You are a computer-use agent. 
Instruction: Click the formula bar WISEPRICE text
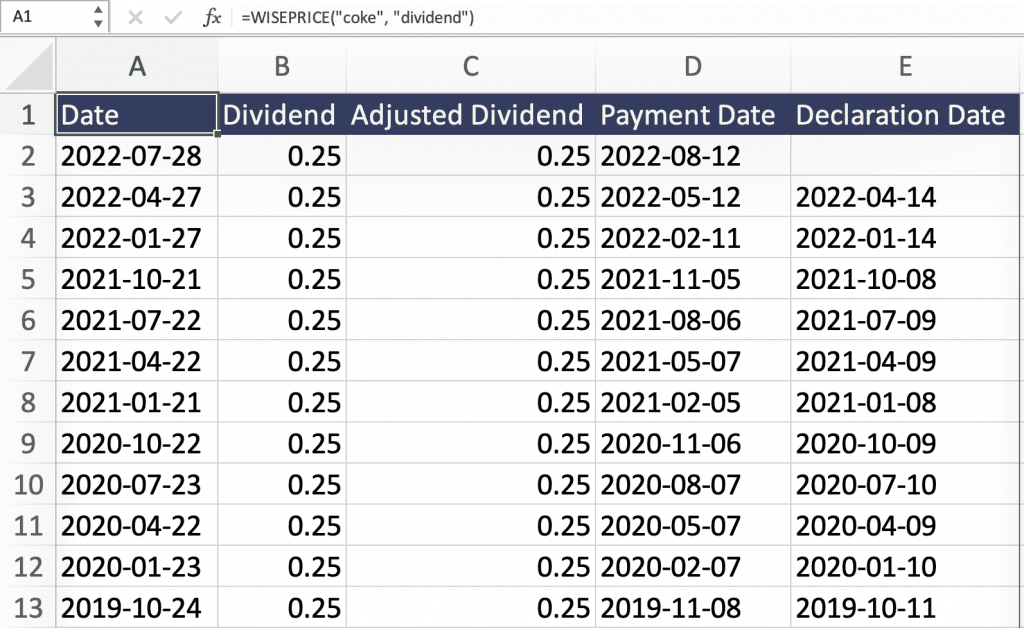point(357,18)
